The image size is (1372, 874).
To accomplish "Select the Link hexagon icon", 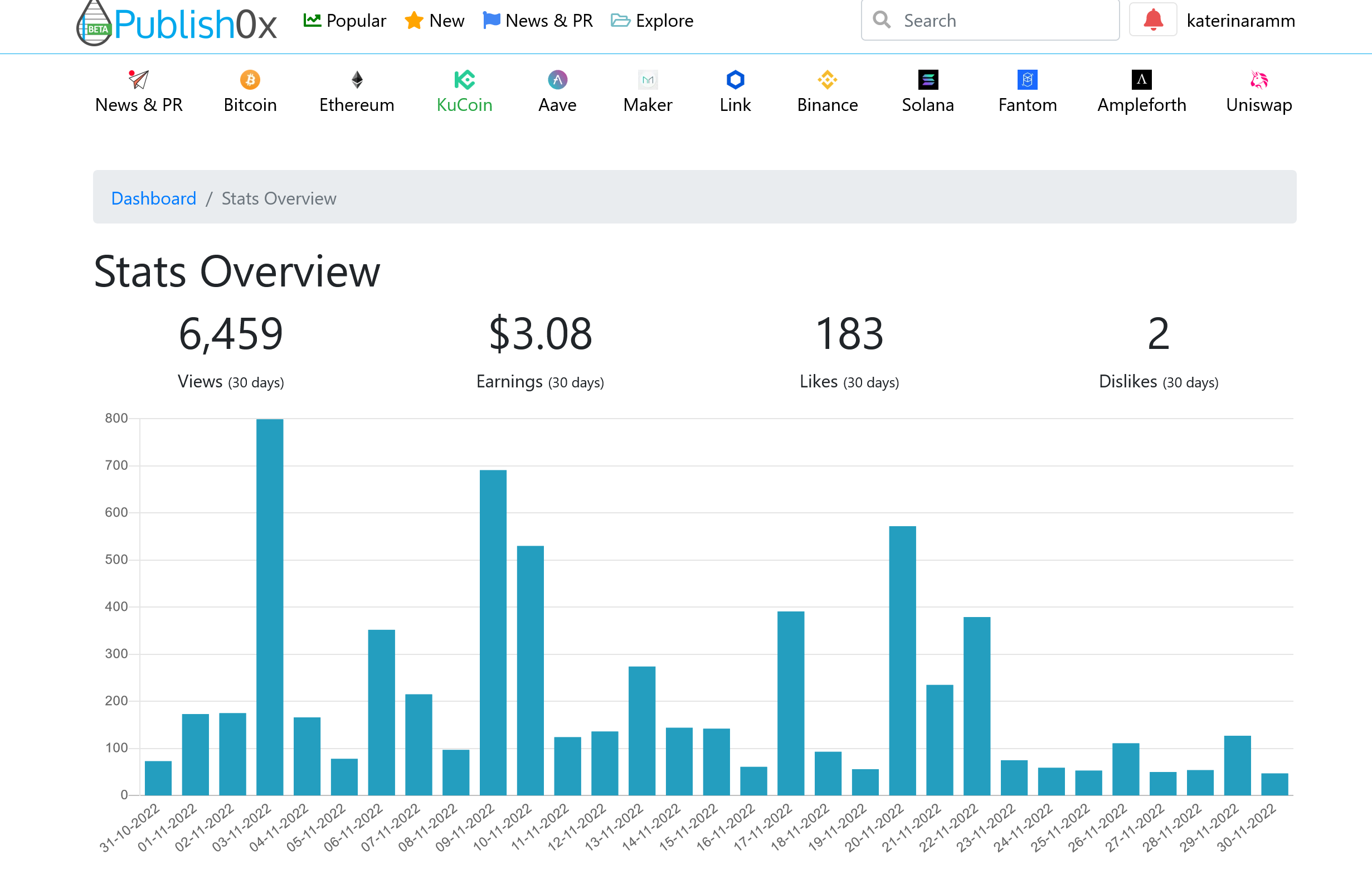I will pos(735,80).
